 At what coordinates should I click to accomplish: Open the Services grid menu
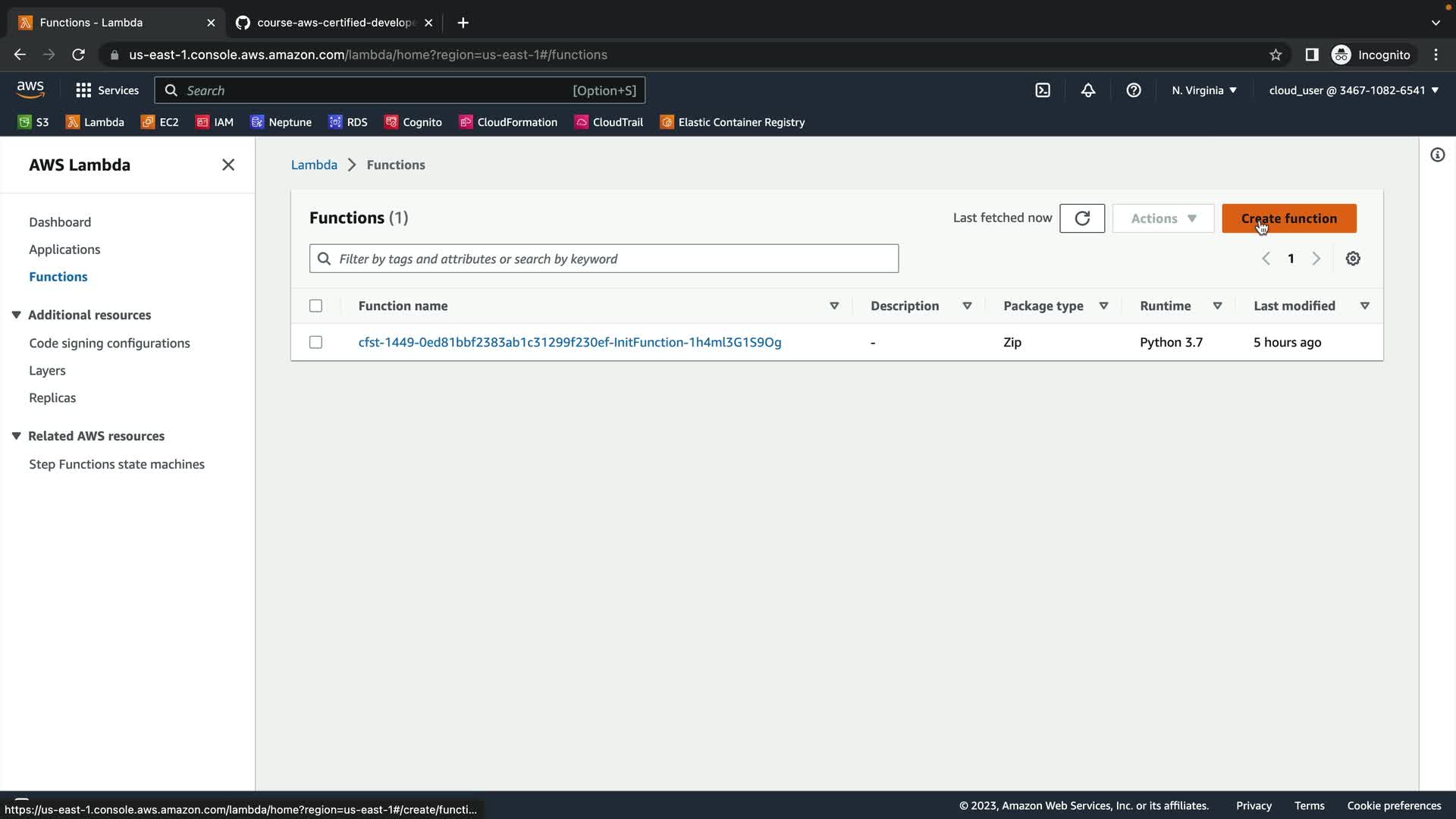click(x=107, y=90)
